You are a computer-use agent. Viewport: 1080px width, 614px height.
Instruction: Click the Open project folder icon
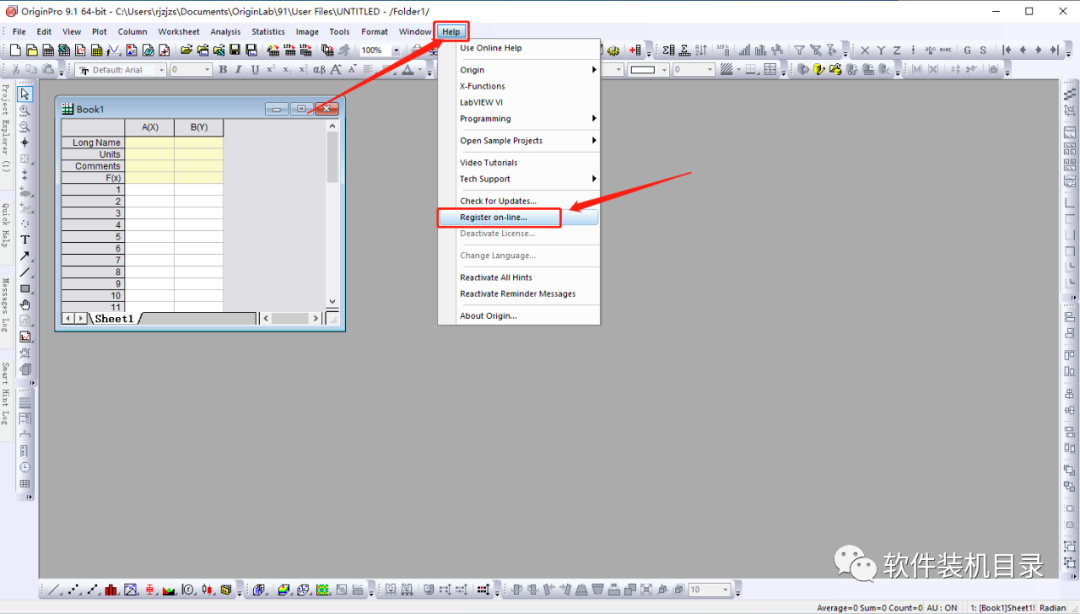click(x=186, y=50)
